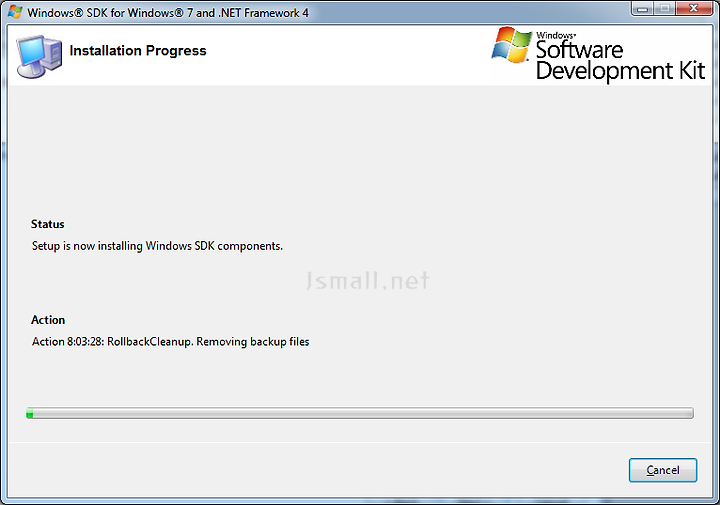The width and height of the screenshot is (720, 505).
Task: Close the SDK setup window
Action: [x=694, y=9]
